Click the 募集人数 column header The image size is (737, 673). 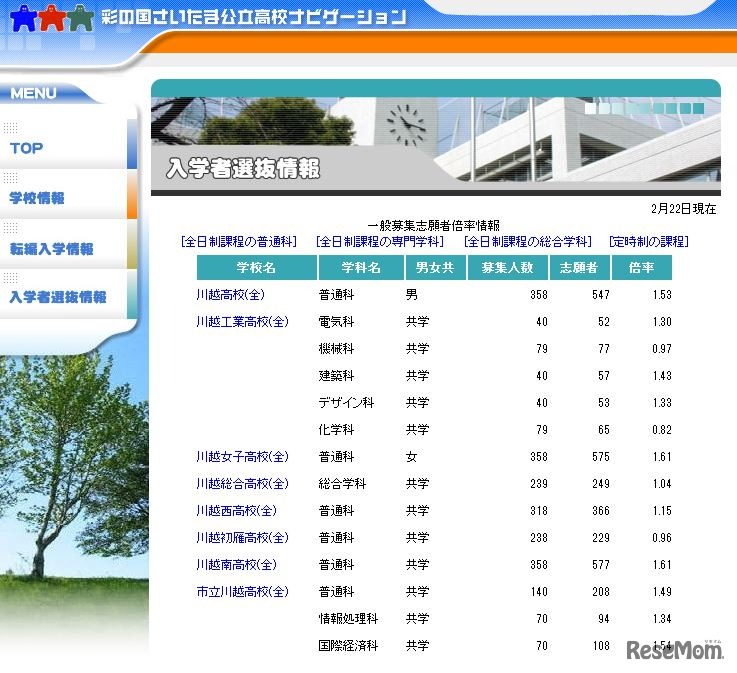click(x=508, y=267)
